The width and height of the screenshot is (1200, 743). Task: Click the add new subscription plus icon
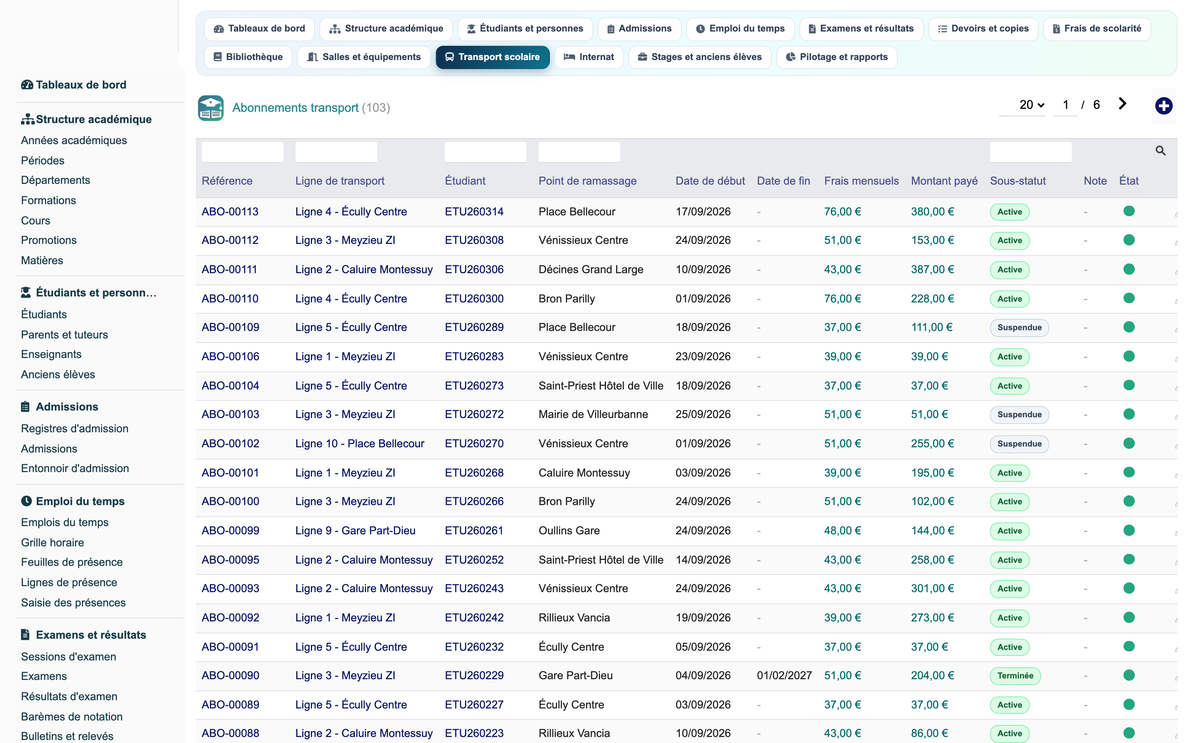click(x=1163, y=106)
